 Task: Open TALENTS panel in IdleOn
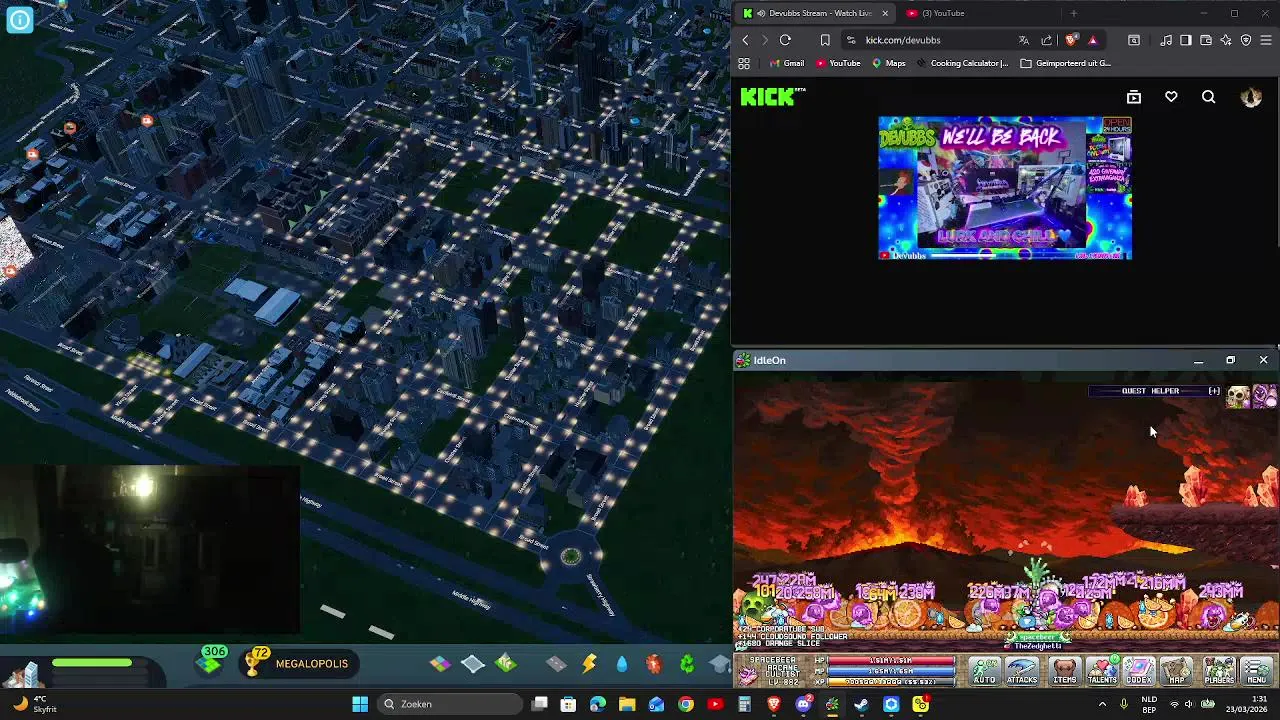[1102, 671]
